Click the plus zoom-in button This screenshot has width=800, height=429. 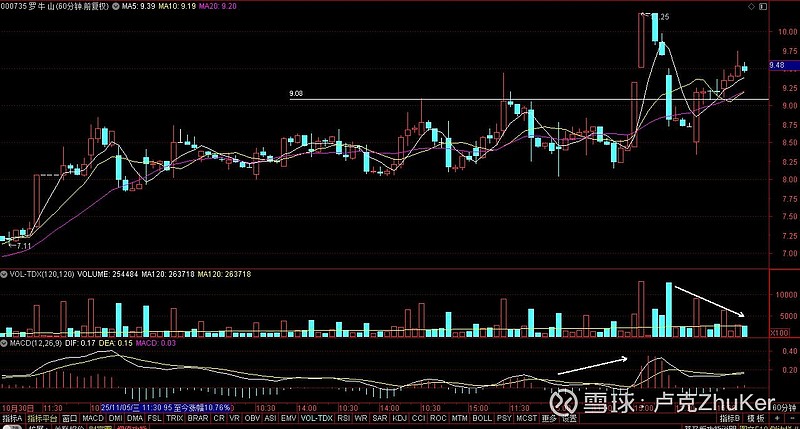[777, 418]
